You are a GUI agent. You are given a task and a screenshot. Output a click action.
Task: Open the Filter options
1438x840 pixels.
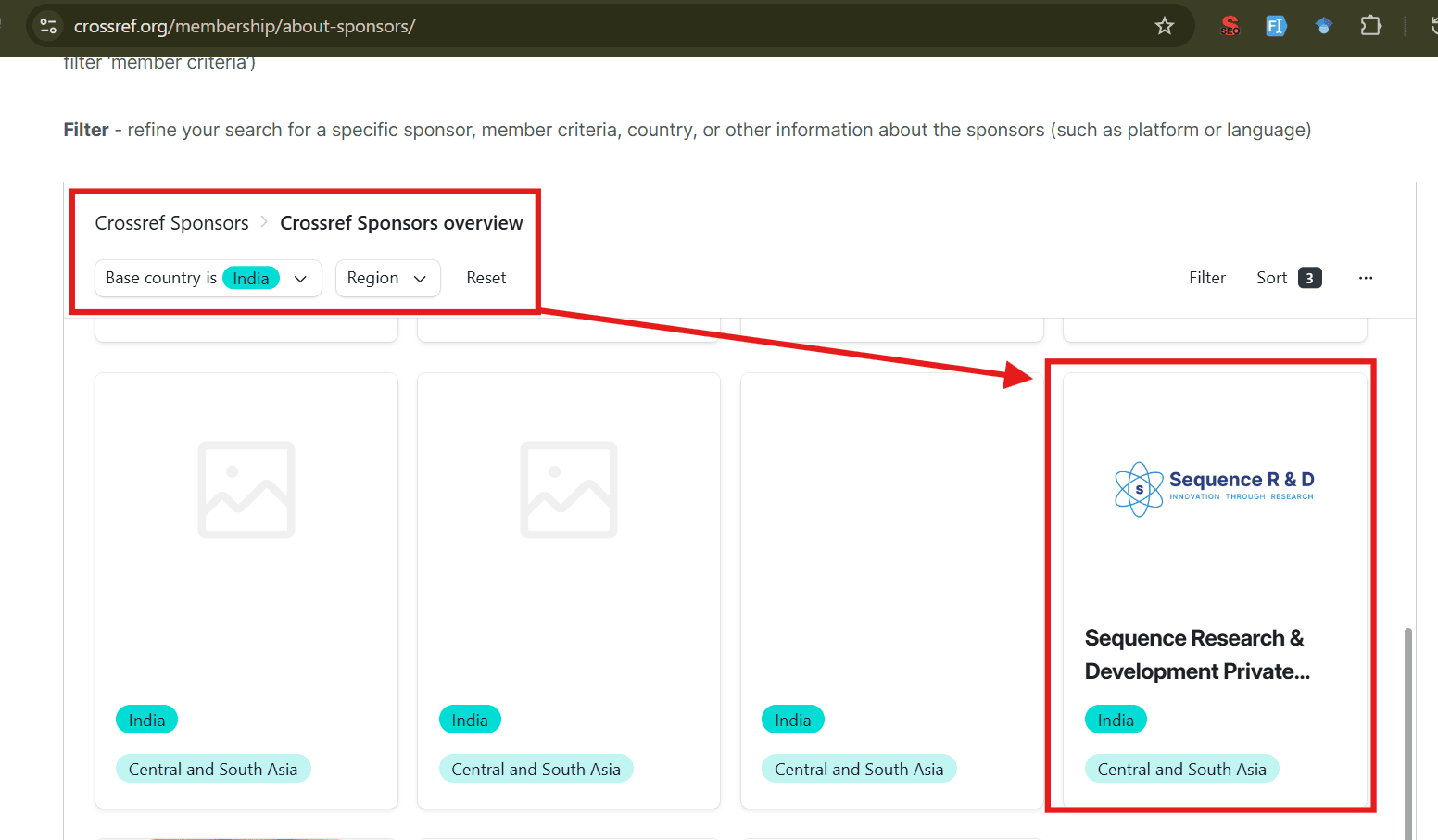(1207, 278)
